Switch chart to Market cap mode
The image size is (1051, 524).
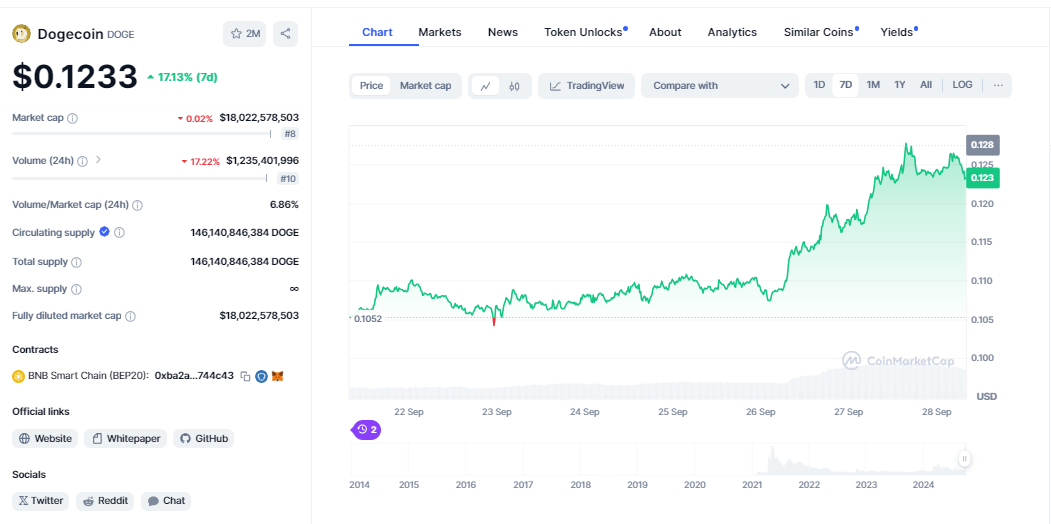coord(426,86)
